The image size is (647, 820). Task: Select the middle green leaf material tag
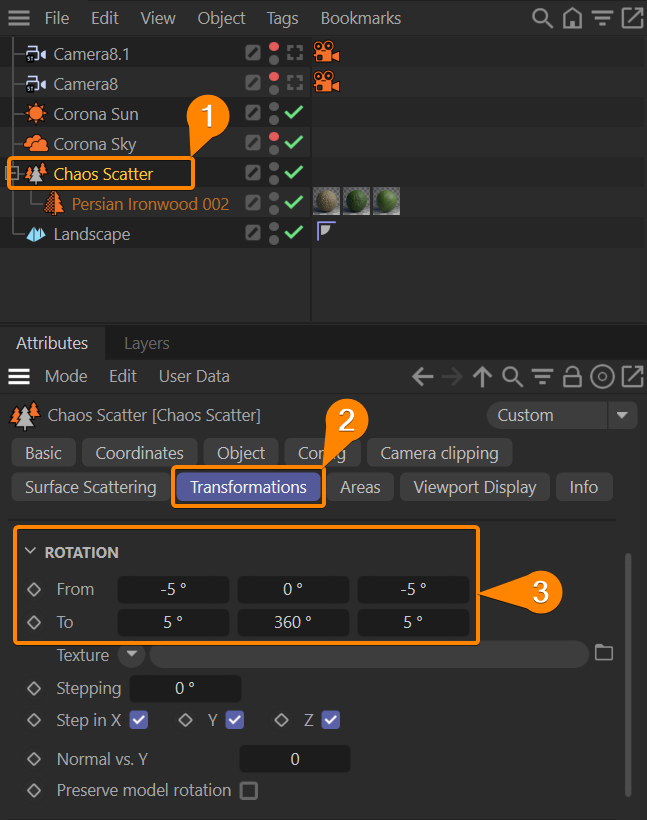tap(356, 201)
